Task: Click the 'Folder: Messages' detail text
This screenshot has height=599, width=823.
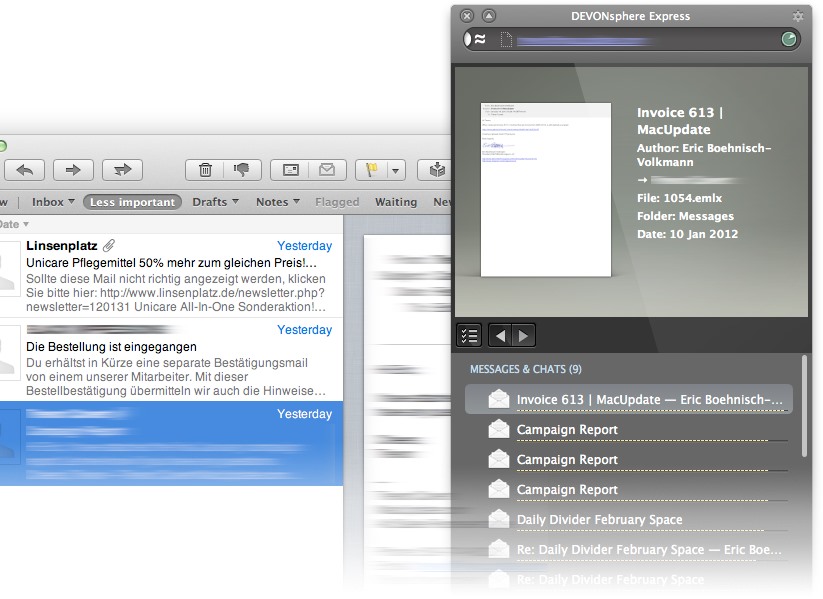Action: (x=685, y=216)
